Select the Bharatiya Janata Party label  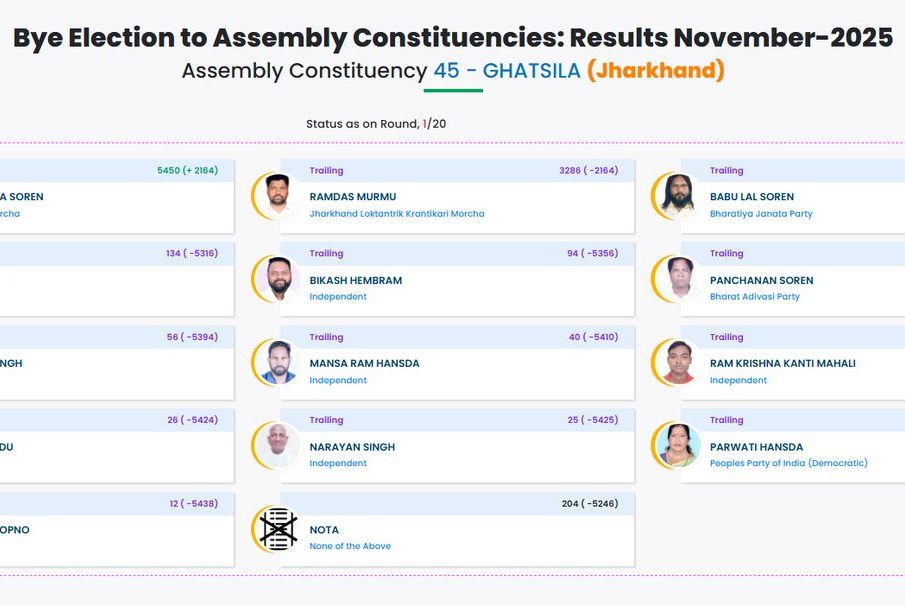coord(760,214)
